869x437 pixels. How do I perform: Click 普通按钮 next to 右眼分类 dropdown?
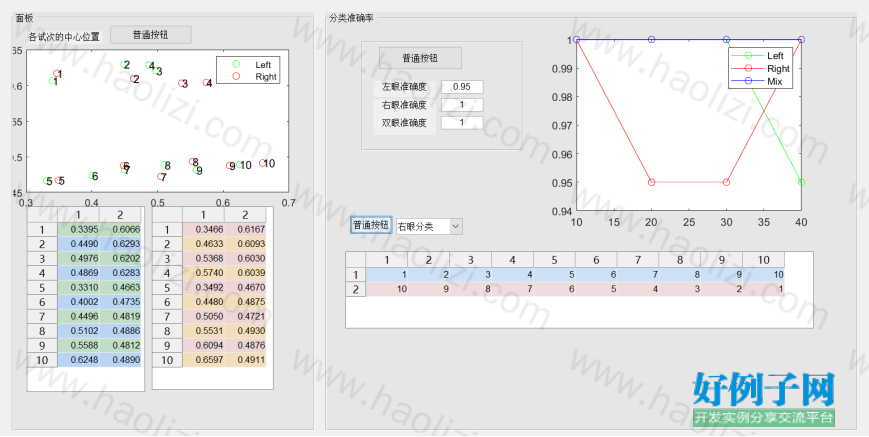point(371,225)
